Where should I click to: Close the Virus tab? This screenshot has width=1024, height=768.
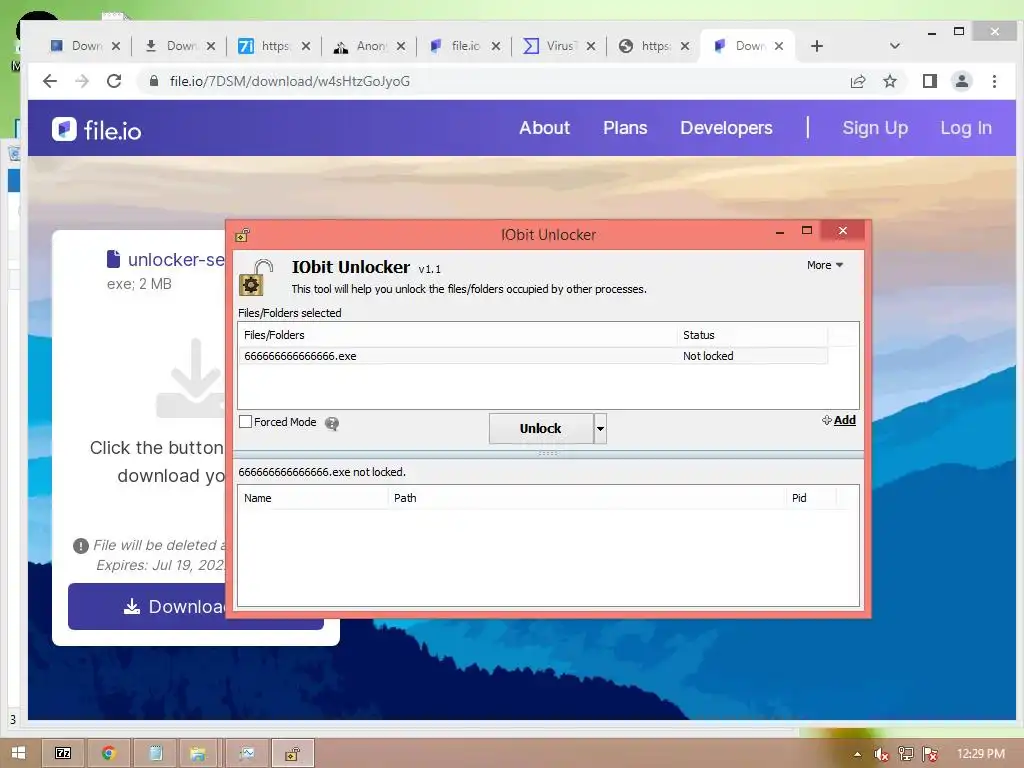(x=591, y=46)
